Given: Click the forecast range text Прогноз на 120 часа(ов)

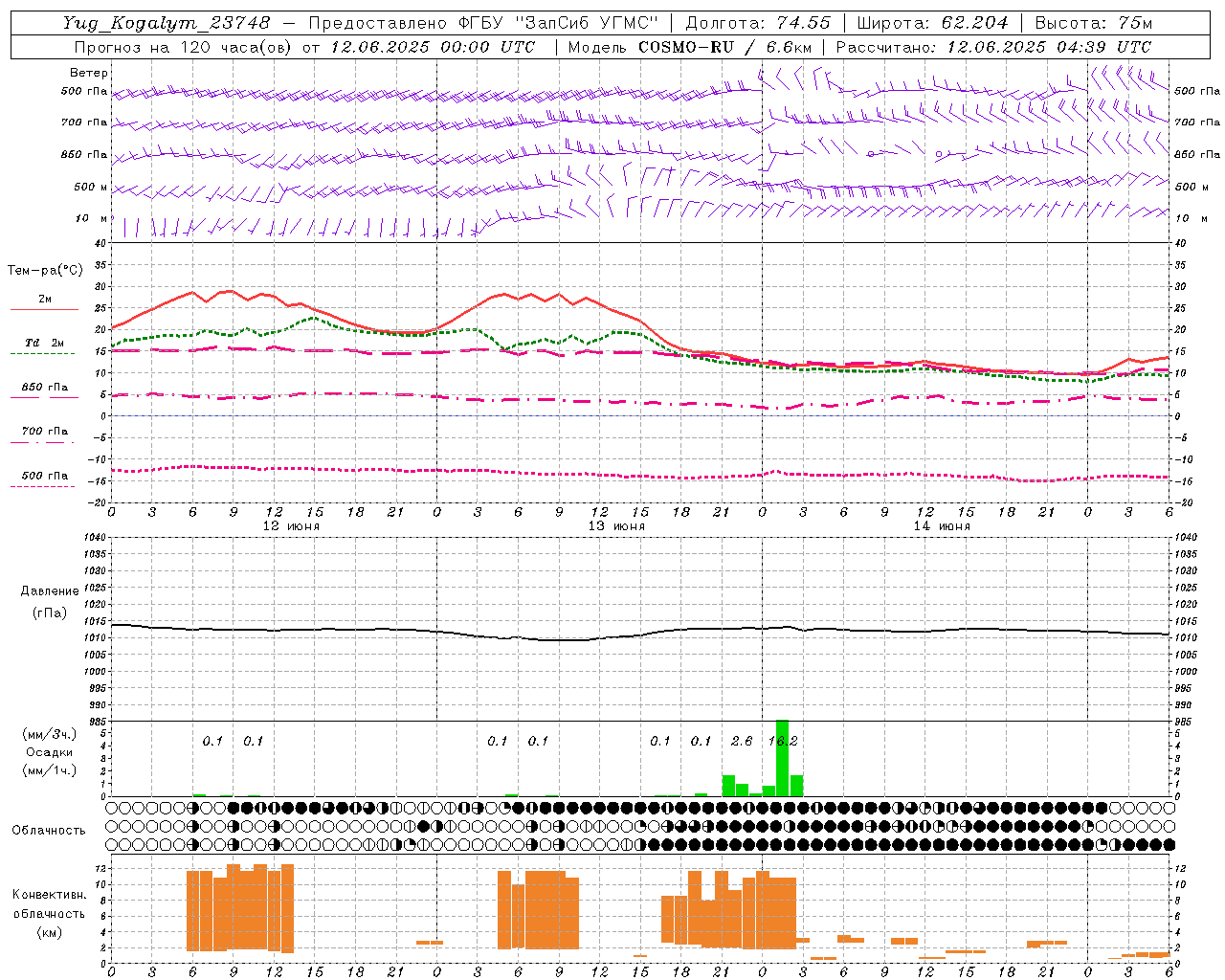Looking at the screenshot, I should (x=185, y=47).
